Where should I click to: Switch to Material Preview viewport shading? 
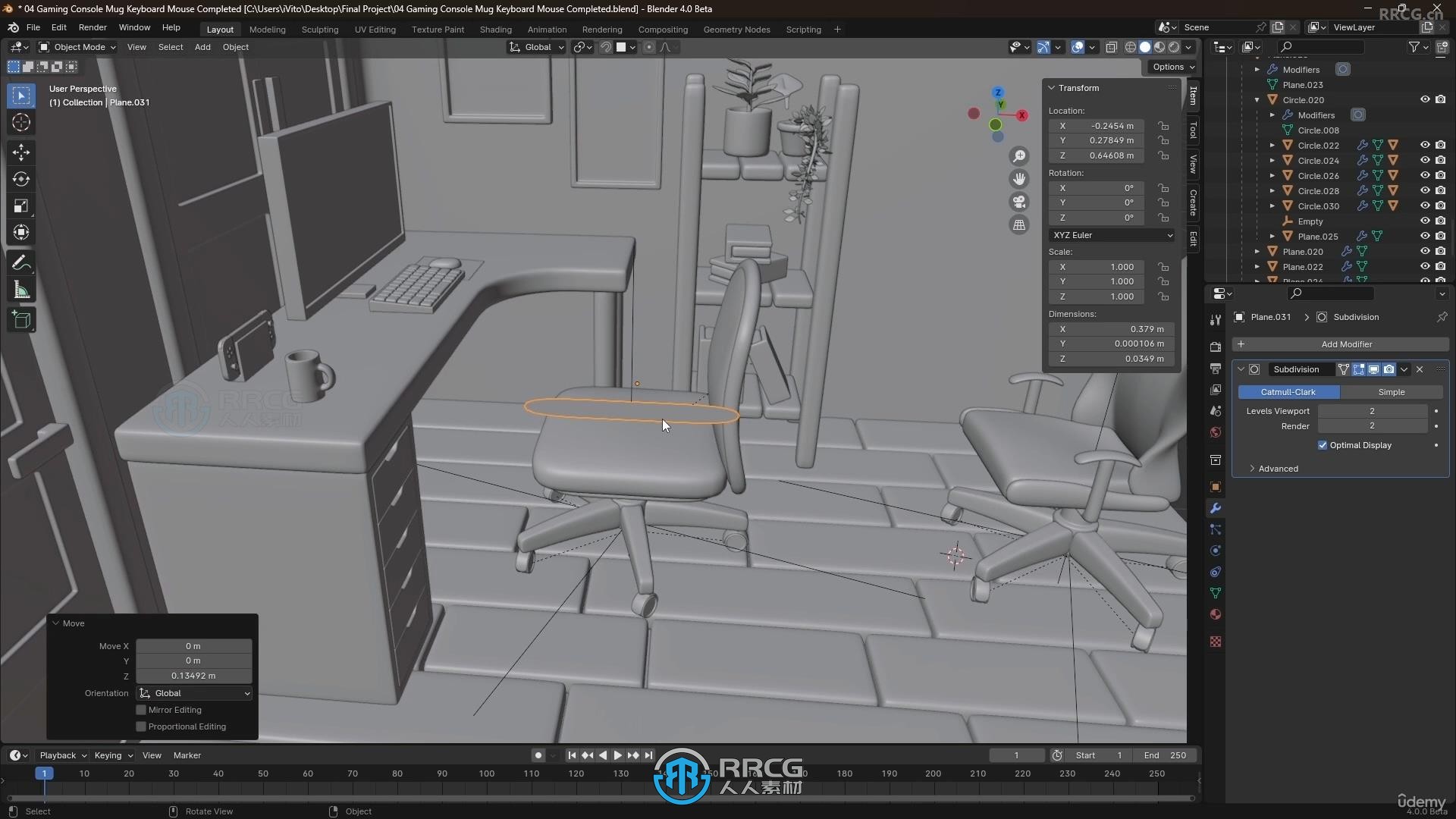tap(1159, 47)
